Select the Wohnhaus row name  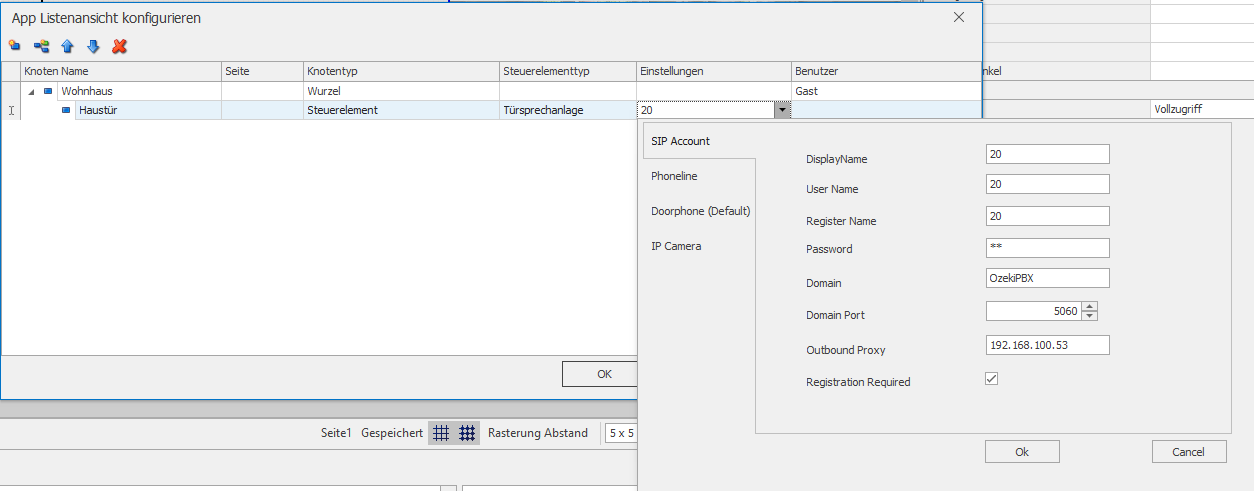tap(86, 91)
